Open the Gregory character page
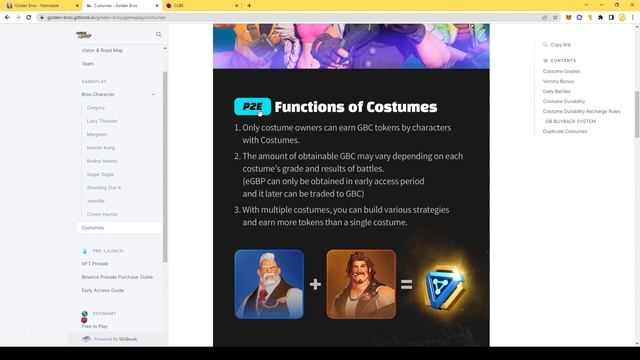640x360 pixels. click(x=96, y=108)
